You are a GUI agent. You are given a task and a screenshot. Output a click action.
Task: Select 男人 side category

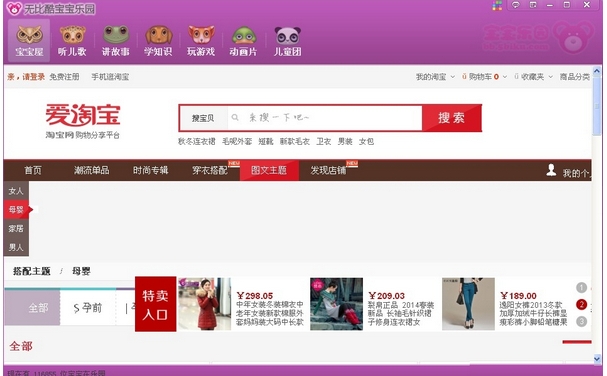[16, 247]
